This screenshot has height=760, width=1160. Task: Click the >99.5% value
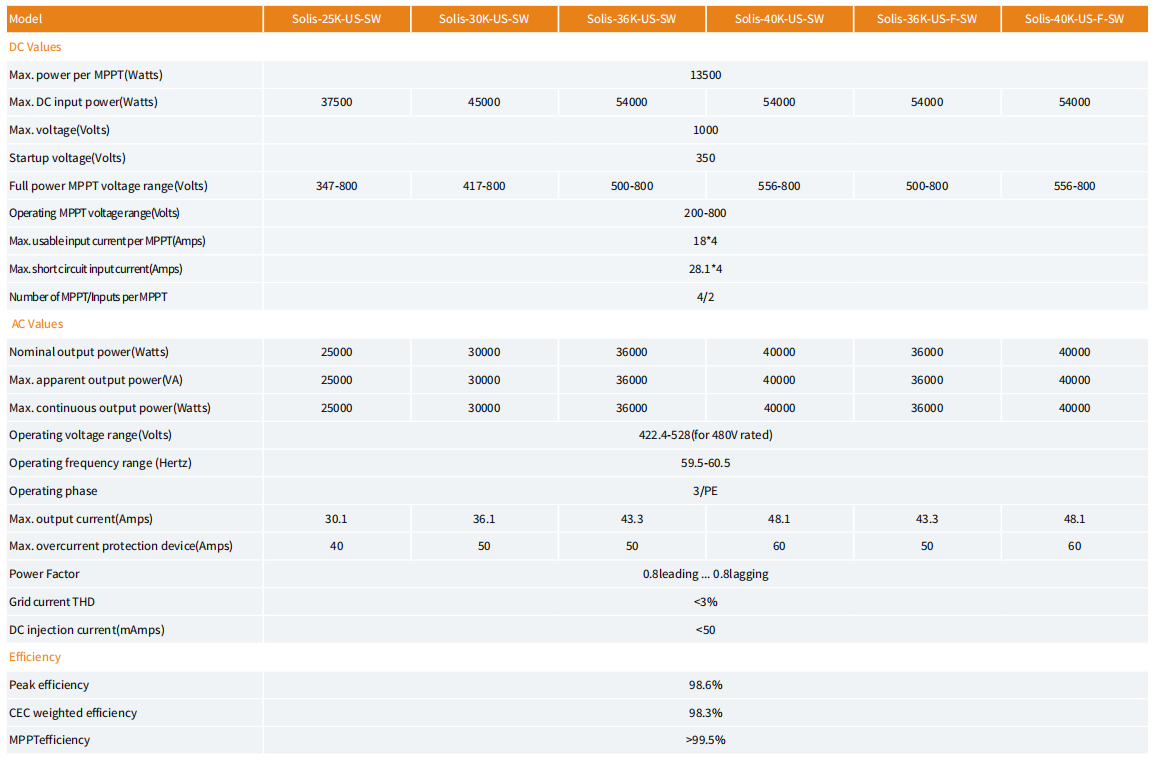pyautogui.click(x=705, y=740)
